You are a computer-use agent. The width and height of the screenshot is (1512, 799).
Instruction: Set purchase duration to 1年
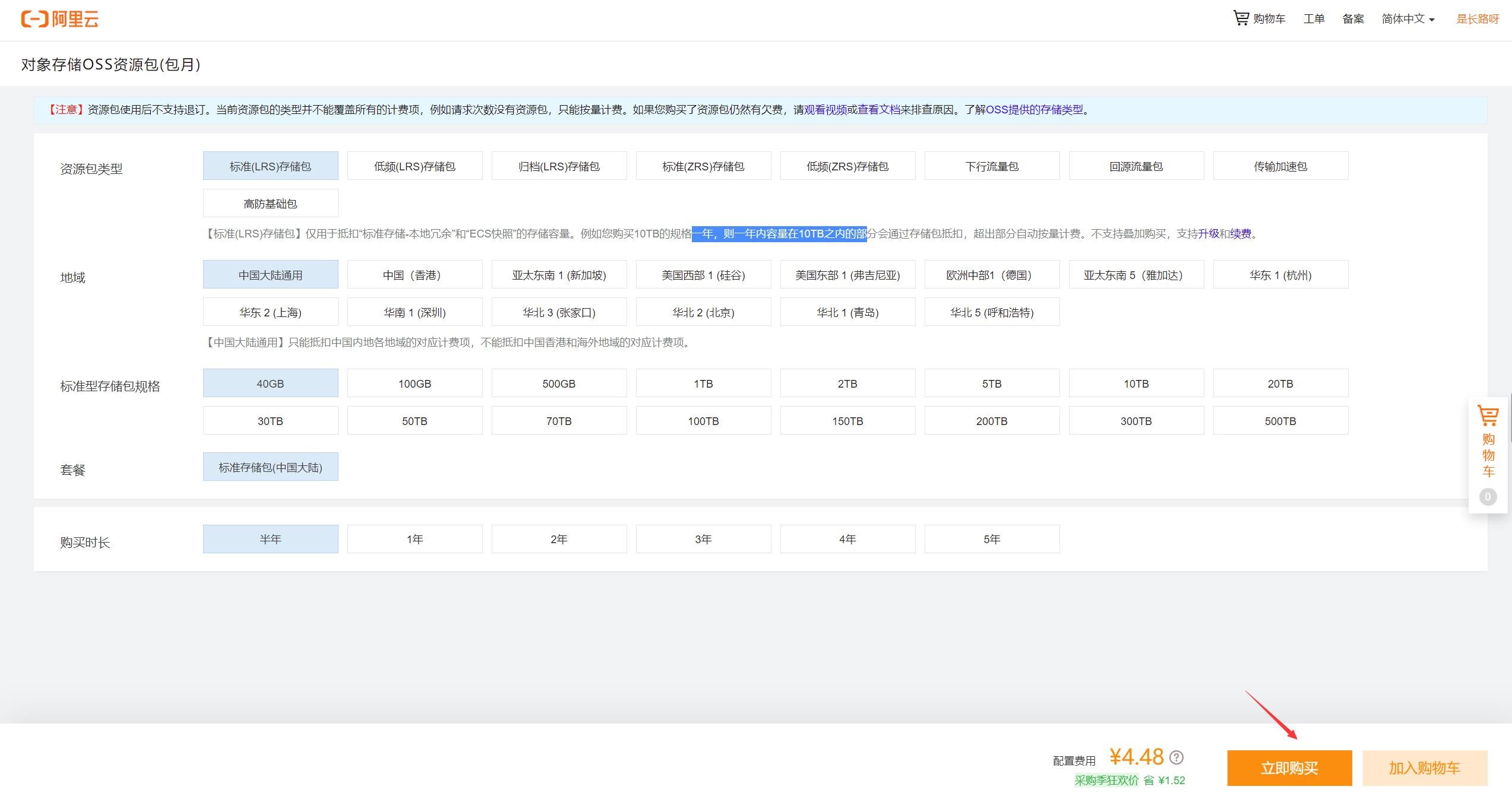(x=415, y=539)
